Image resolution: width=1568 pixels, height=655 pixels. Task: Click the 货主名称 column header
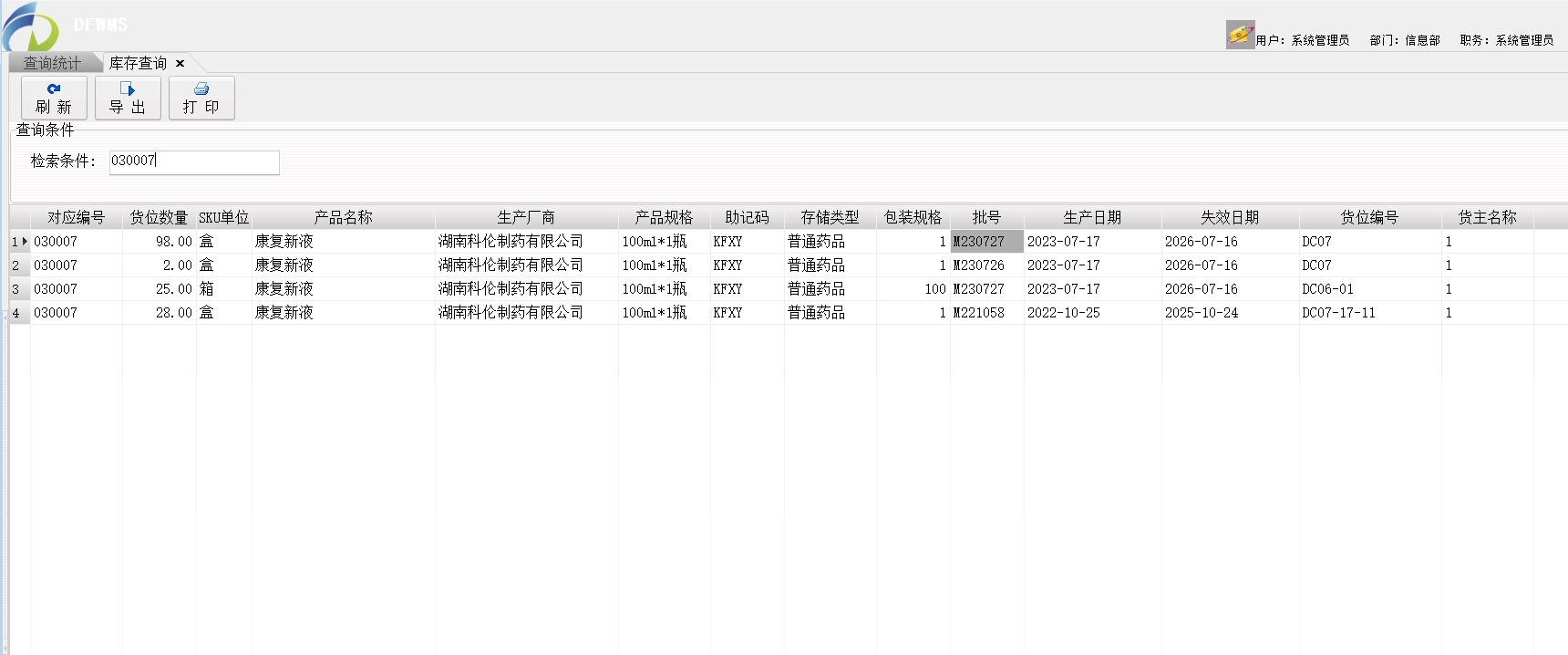tap(1487, 217)
